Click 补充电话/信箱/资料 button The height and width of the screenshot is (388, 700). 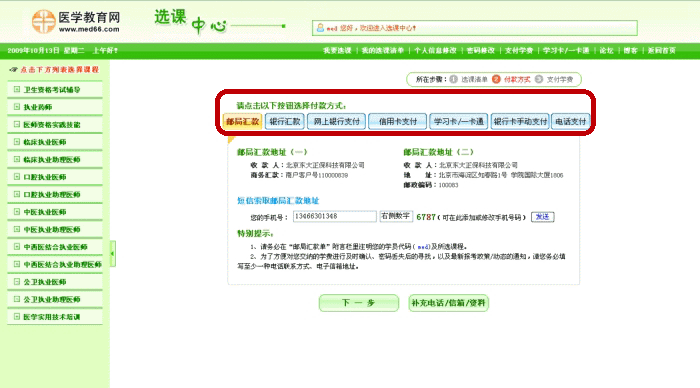[x=448, y=303]
